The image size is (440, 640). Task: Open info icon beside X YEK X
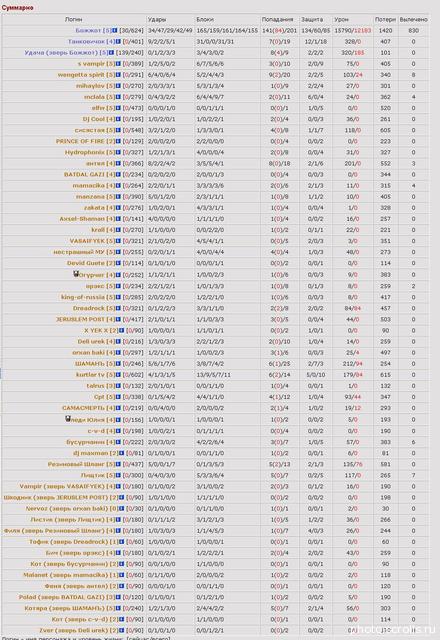pyautogui.click(x=121, y=331)
